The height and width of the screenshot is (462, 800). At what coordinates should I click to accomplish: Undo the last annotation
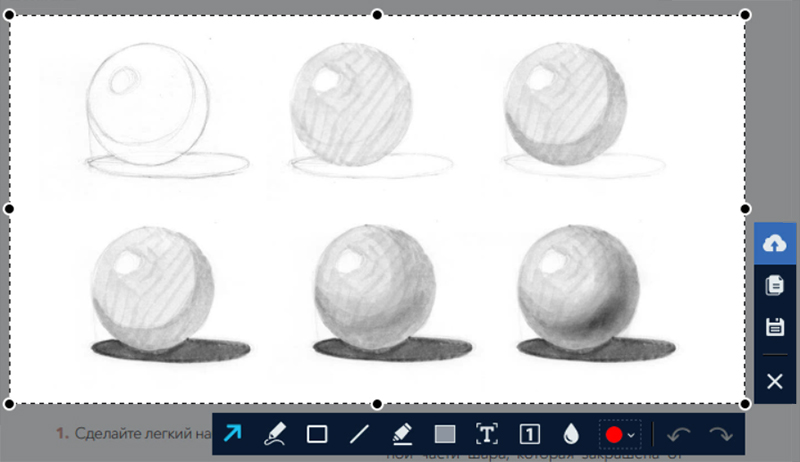click(x=679, y=434)
